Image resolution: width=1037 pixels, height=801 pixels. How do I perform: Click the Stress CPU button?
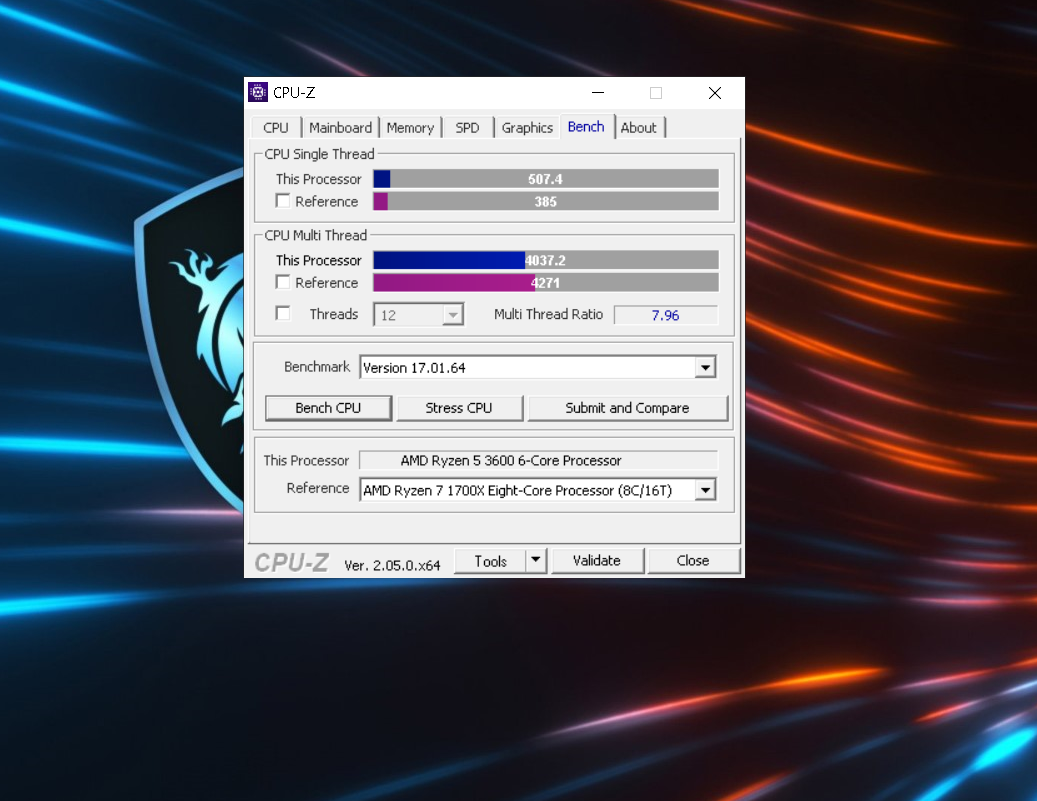tap(459, 408)
